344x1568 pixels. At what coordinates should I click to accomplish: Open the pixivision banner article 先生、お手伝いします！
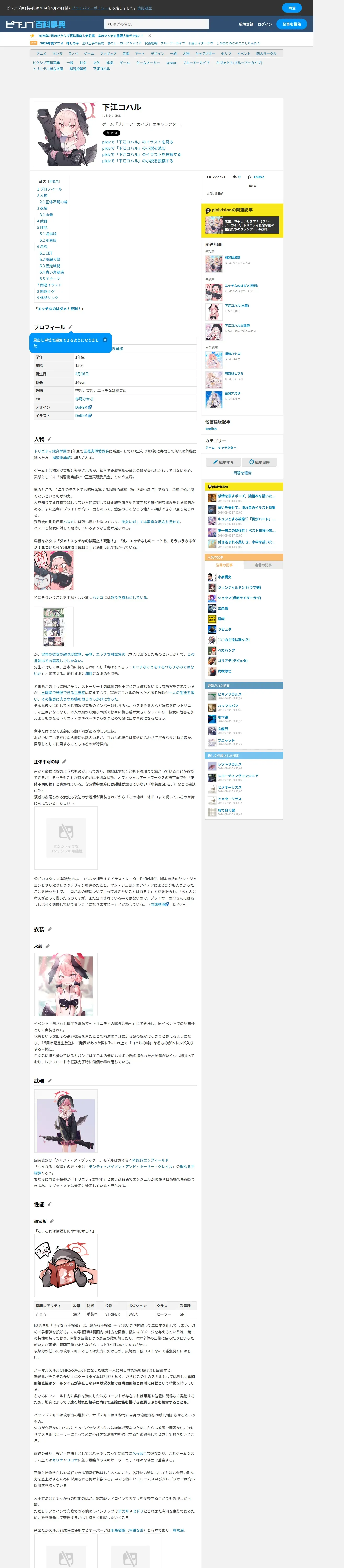(x=242, y=225)
